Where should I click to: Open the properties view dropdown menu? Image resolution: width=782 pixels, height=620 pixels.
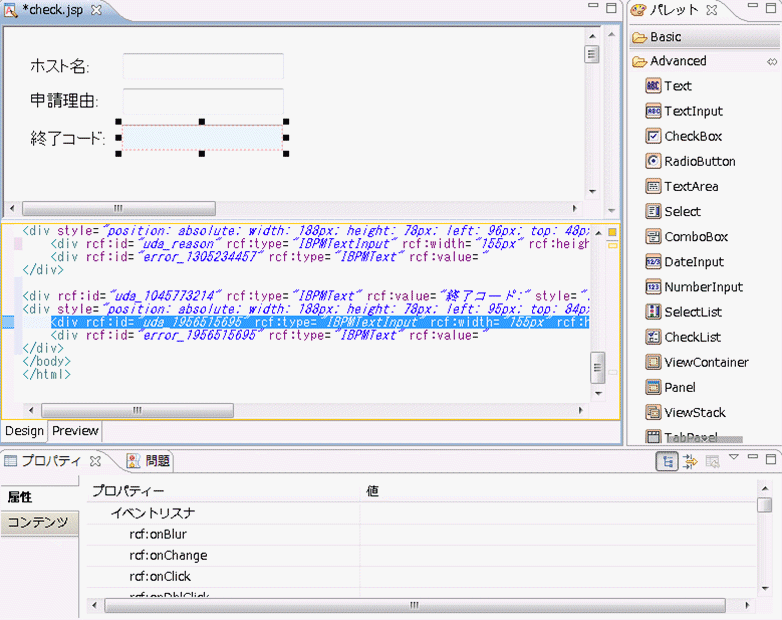pos(733,459)
